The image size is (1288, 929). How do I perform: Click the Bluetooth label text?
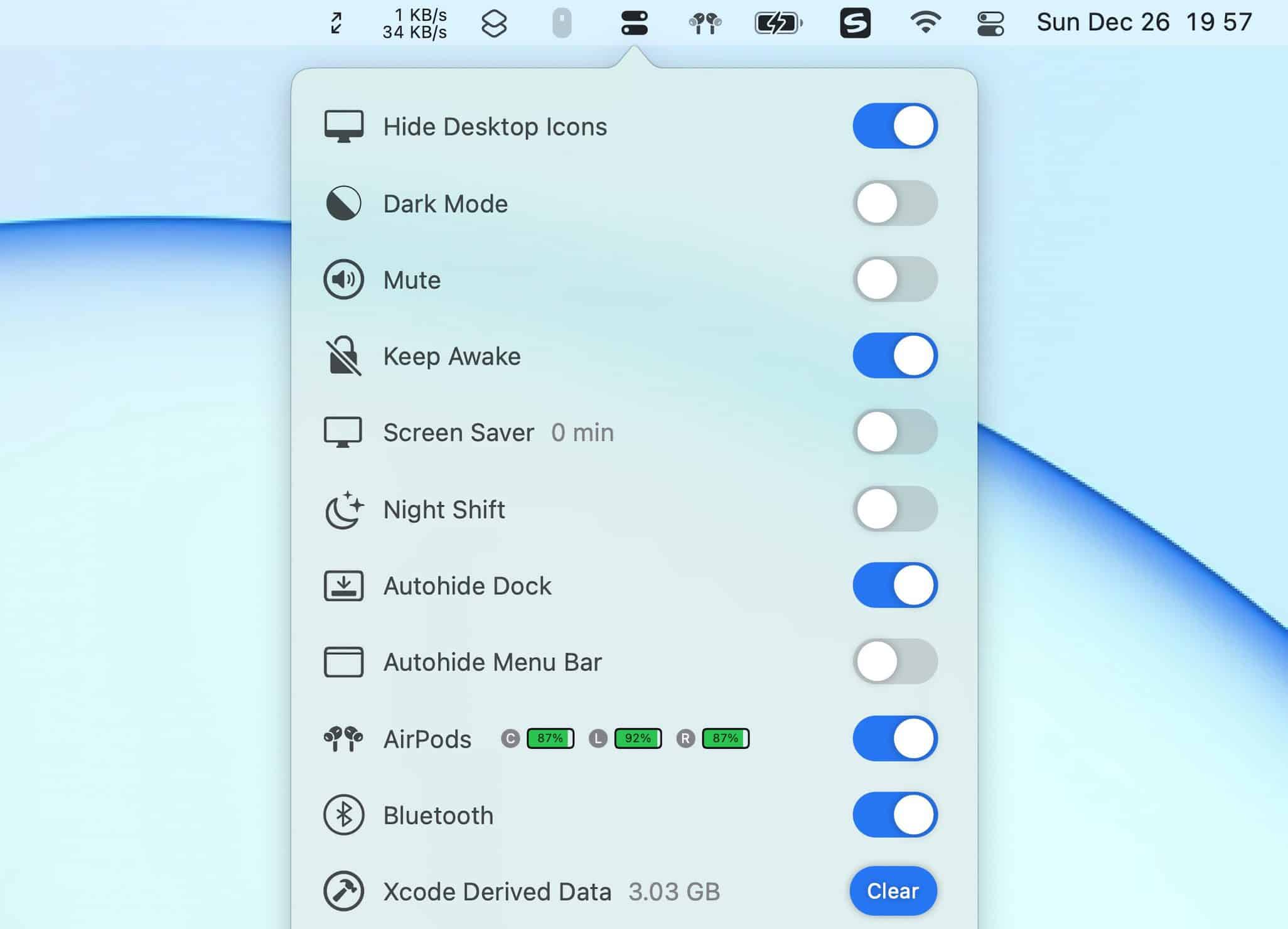tap(439, 815)
